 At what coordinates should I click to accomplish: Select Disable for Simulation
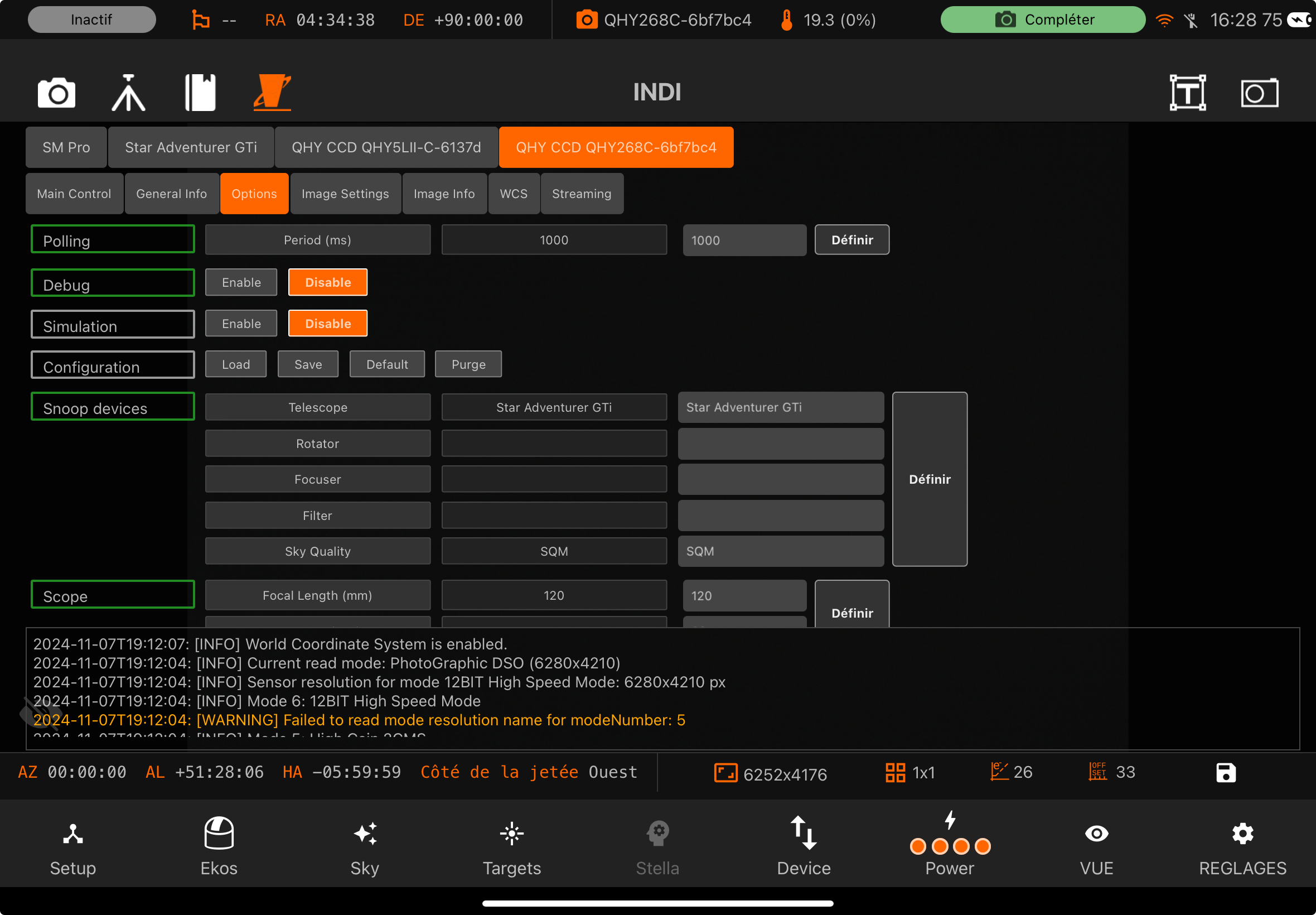[x=328, y=324]
